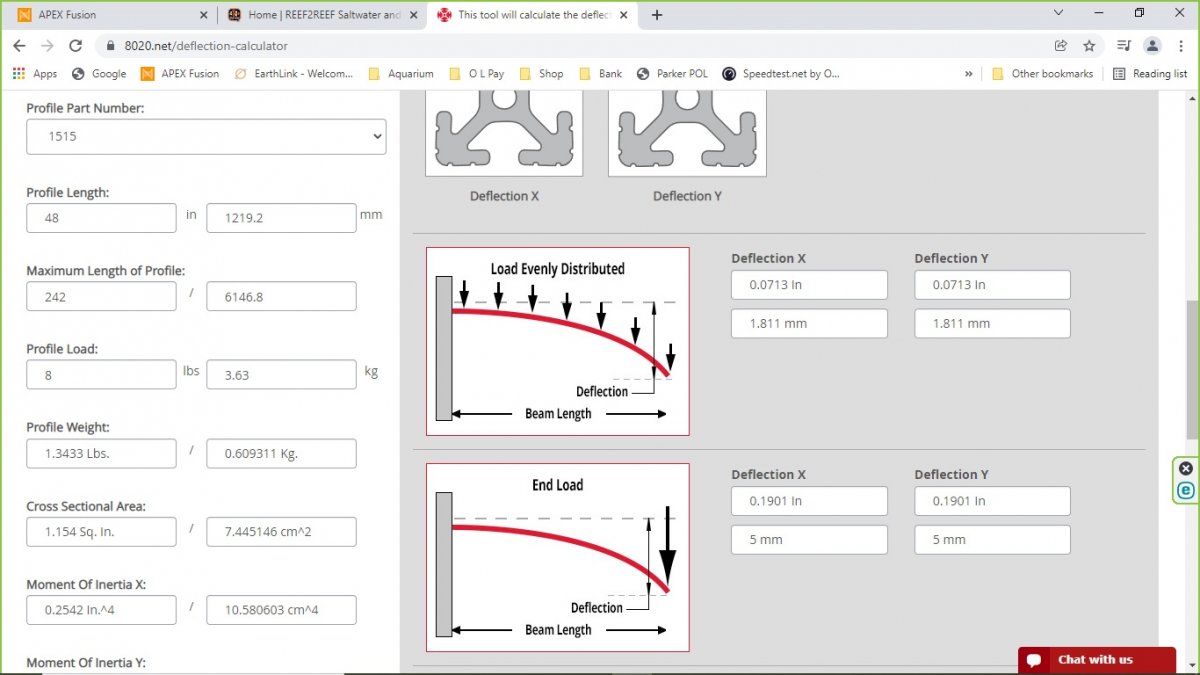Open the Other bookmarks folder
The width and height of the screenshot is (1200, 675).
(1042, 74)
